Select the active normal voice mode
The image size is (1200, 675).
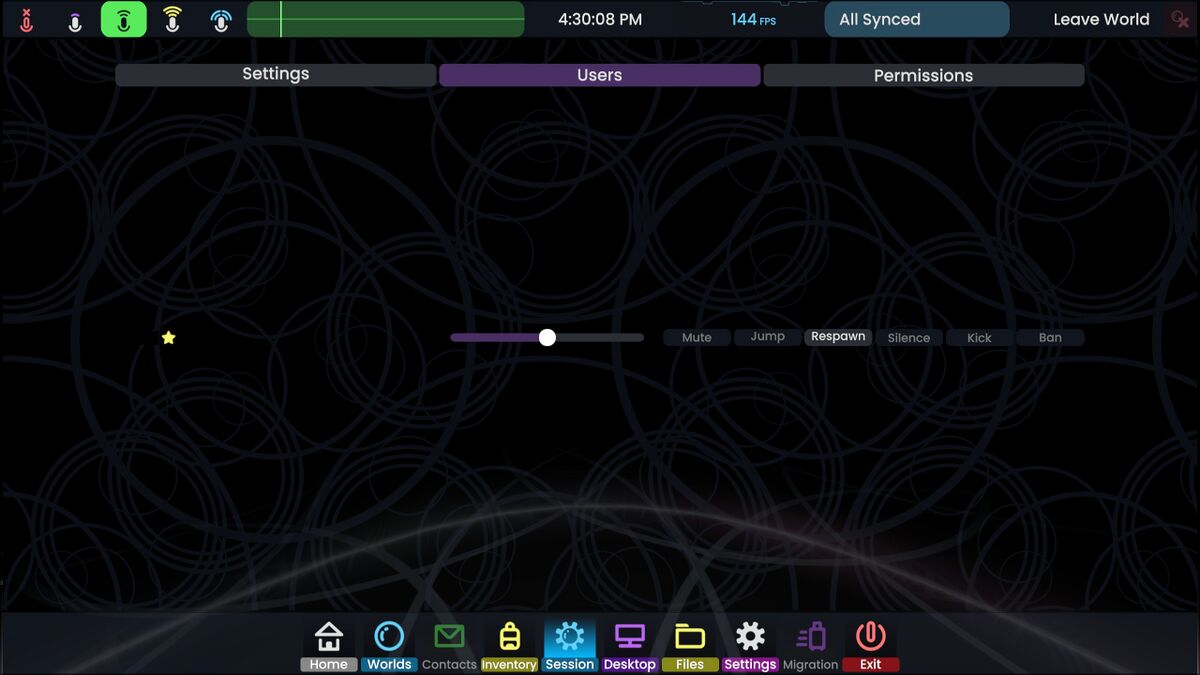coord(123,19)
